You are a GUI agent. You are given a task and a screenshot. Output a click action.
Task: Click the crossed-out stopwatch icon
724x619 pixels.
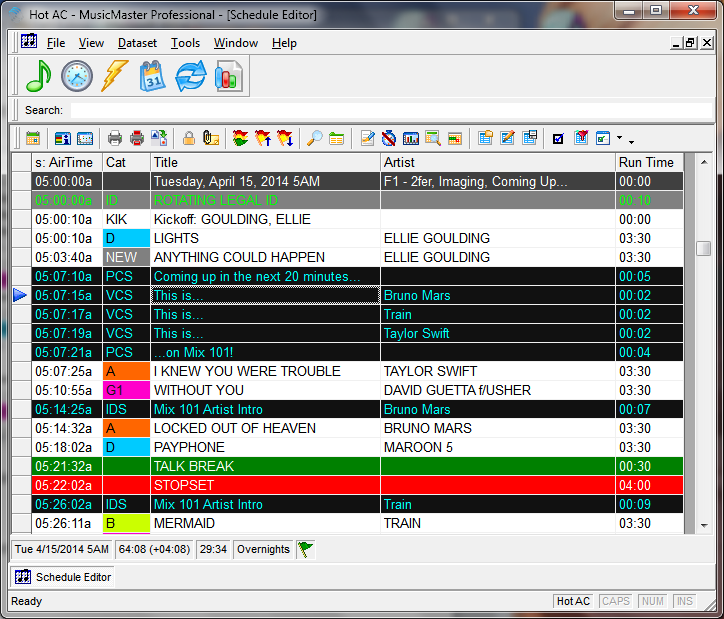pos(389,138)
